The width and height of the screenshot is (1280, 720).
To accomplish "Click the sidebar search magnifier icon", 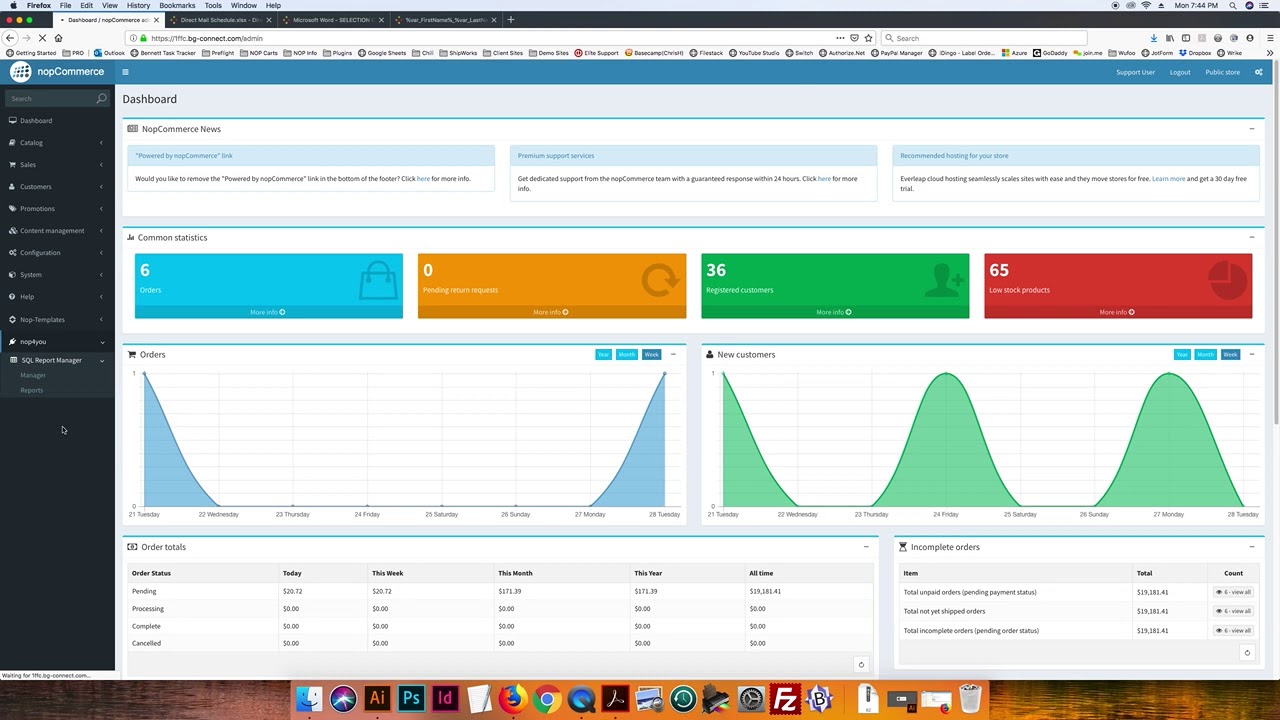I will [101, 98].
